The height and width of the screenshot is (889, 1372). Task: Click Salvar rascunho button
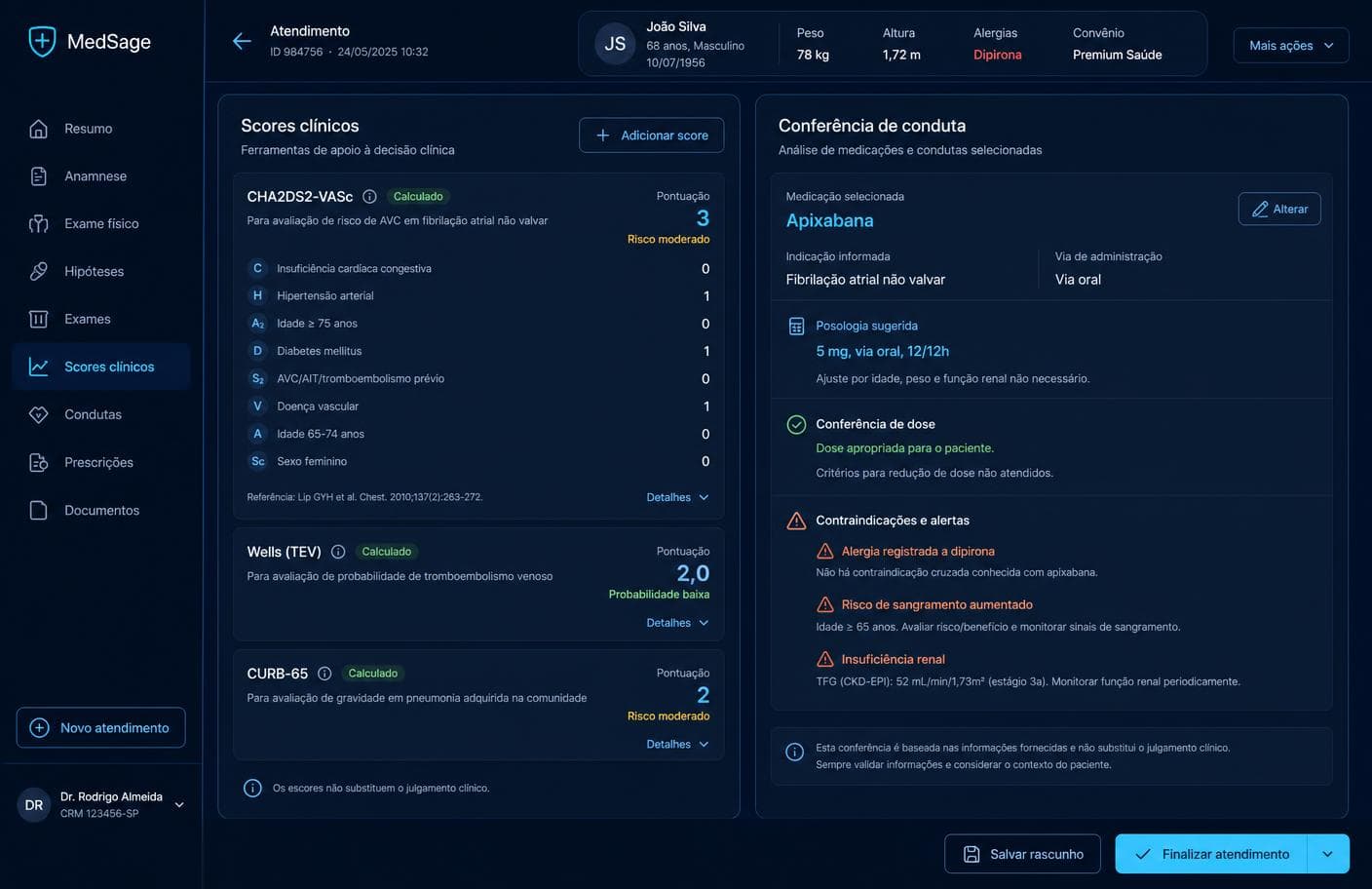click(x=1022, y=854)
